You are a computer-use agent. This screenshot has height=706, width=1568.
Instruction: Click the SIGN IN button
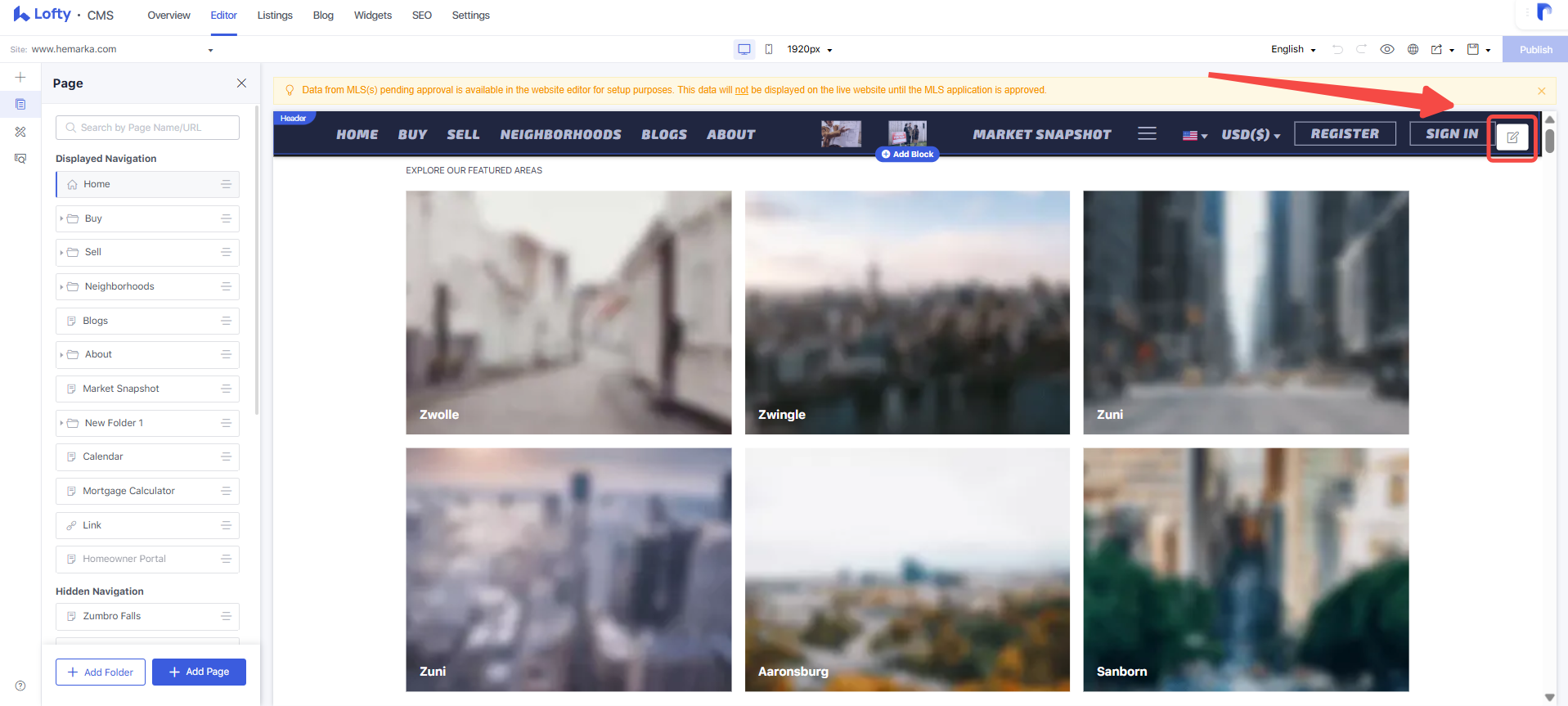coord(1452,133)
